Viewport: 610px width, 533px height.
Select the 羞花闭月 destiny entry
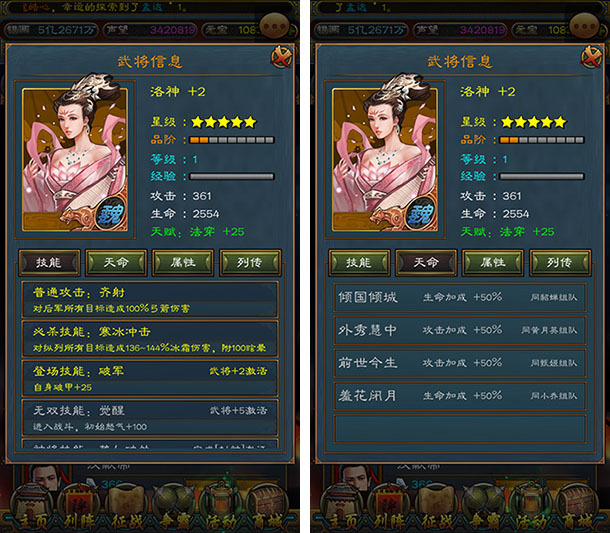pyautogui.click(x=460, y=396)
